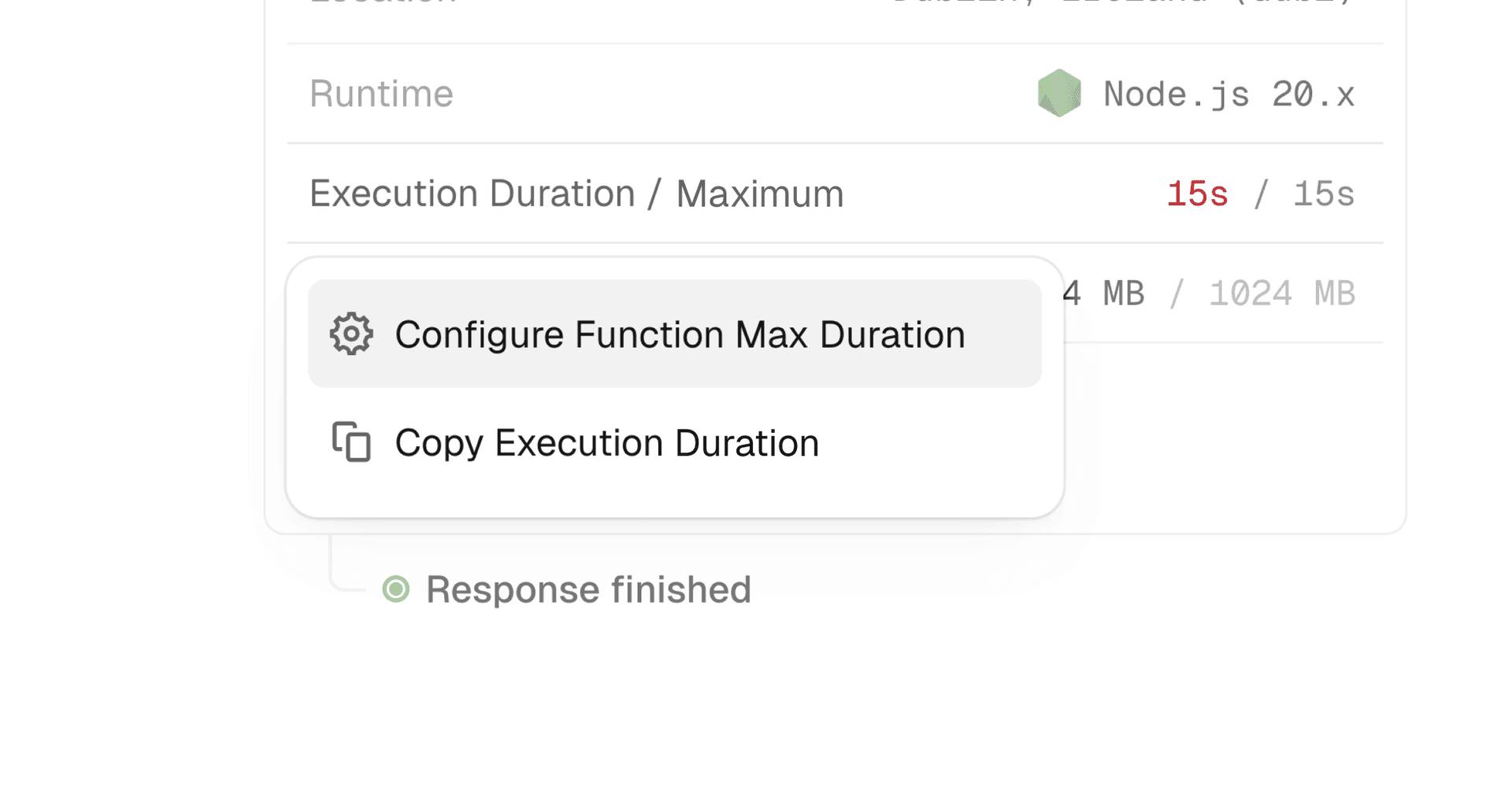Click the 1024 MB memory limit value

tap(1282, 294)
